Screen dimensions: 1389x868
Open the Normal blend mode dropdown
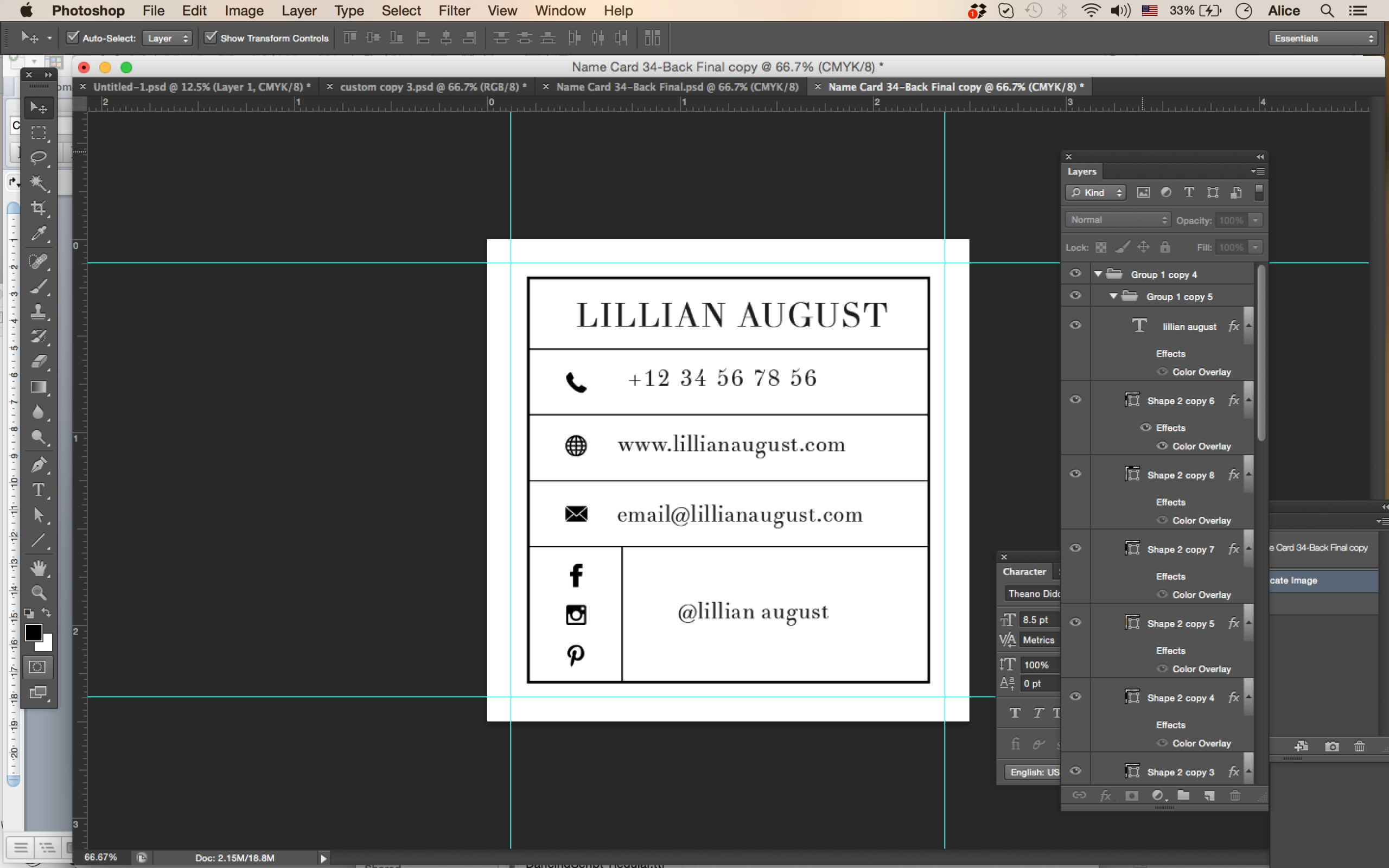point(1118,220)
